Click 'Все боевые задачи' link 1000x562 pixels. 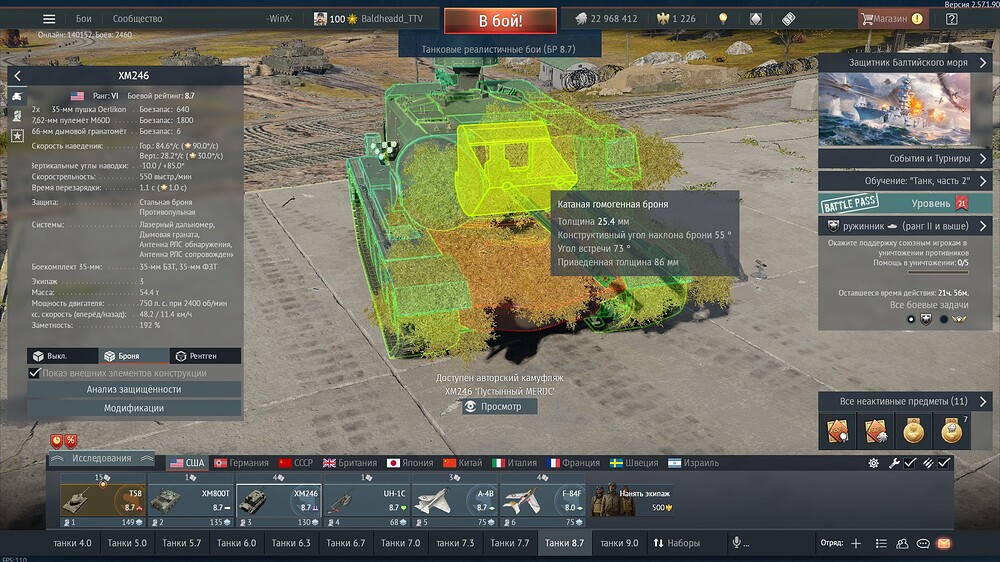pyautogui.click(x=929, y=305)
